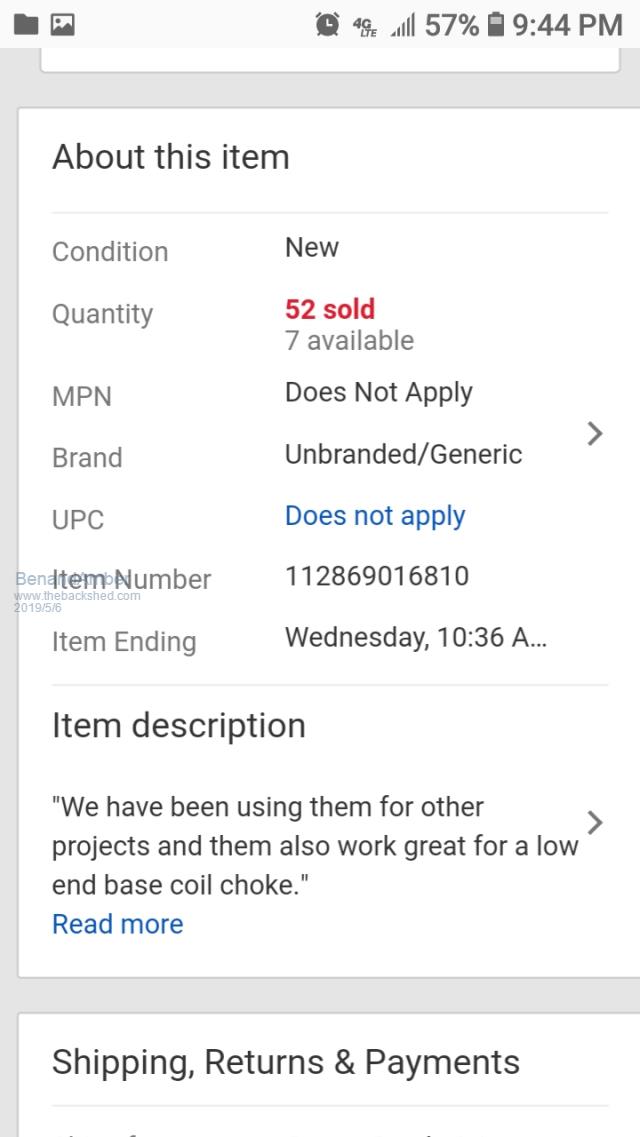640x1137 pixels.
Task: Expand the item description chevron
Action: coord(595,822)
